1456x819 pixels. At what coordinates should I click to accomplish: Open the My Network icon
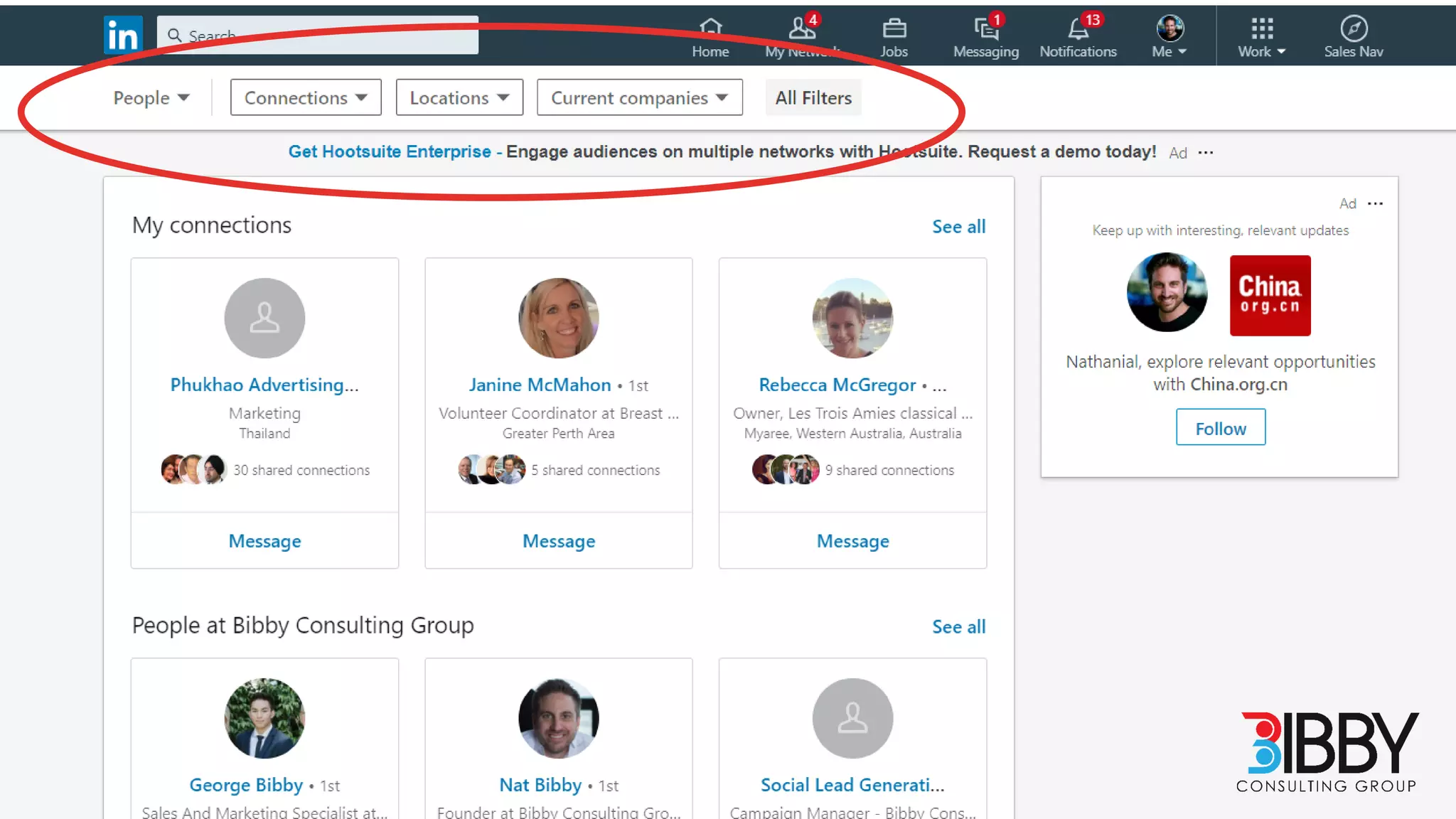(802, 29)
